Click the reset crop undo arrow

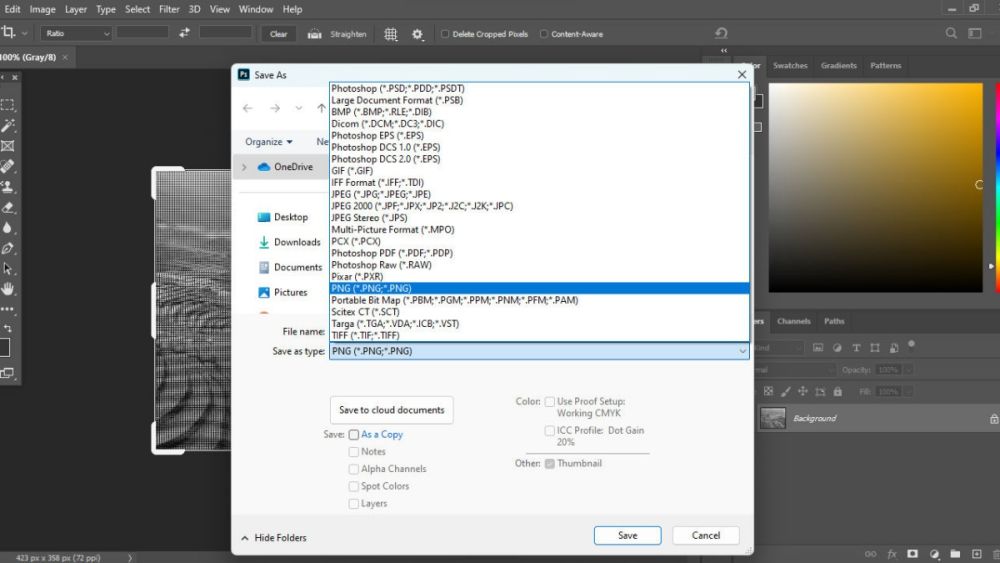(x=721, y=33)
